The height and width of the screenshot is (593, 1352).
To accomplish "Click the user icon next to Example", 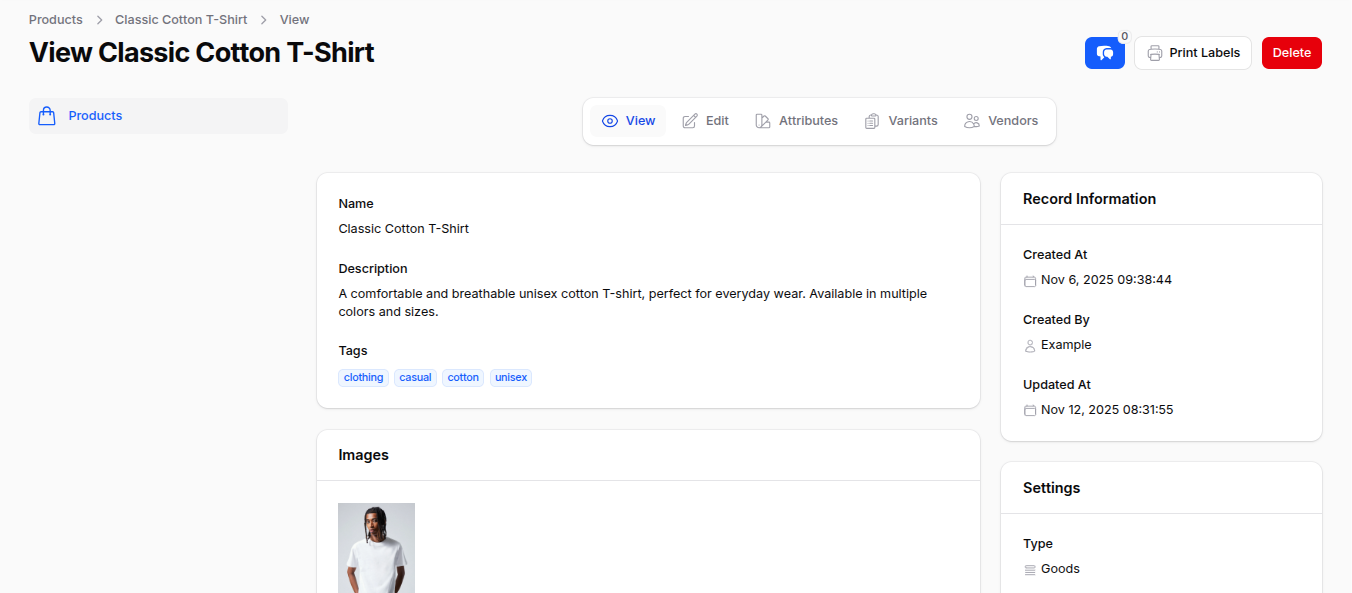I will point(1030,345).
